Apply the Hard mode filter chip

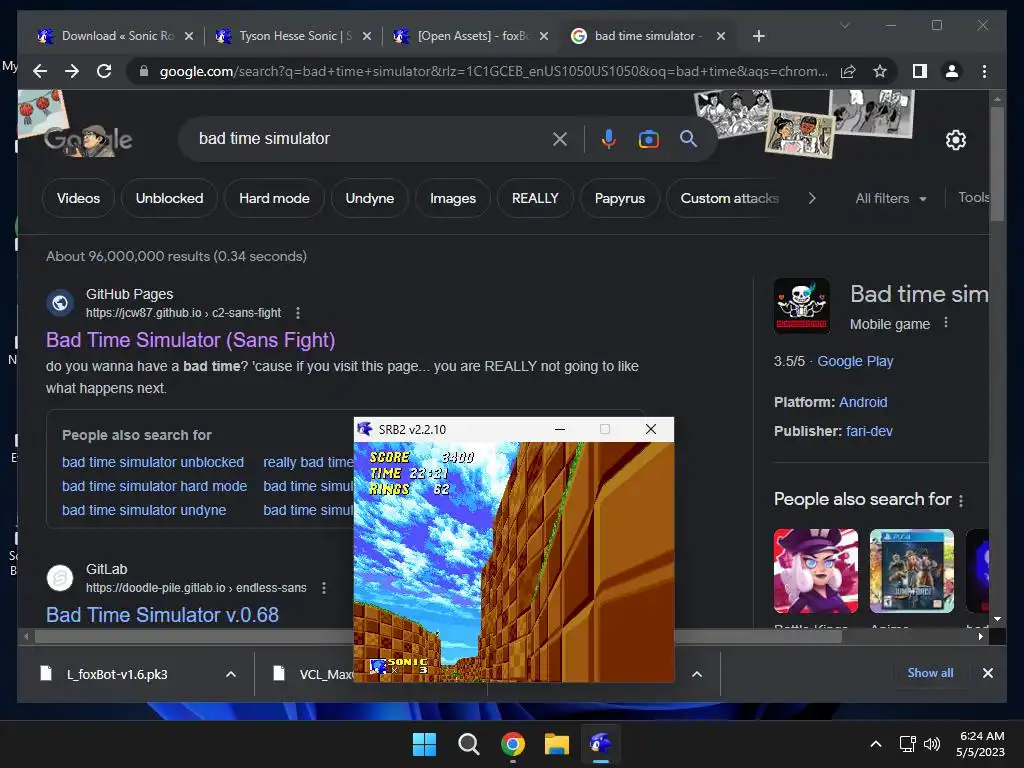pyautogui.click(x=274, y=198)
